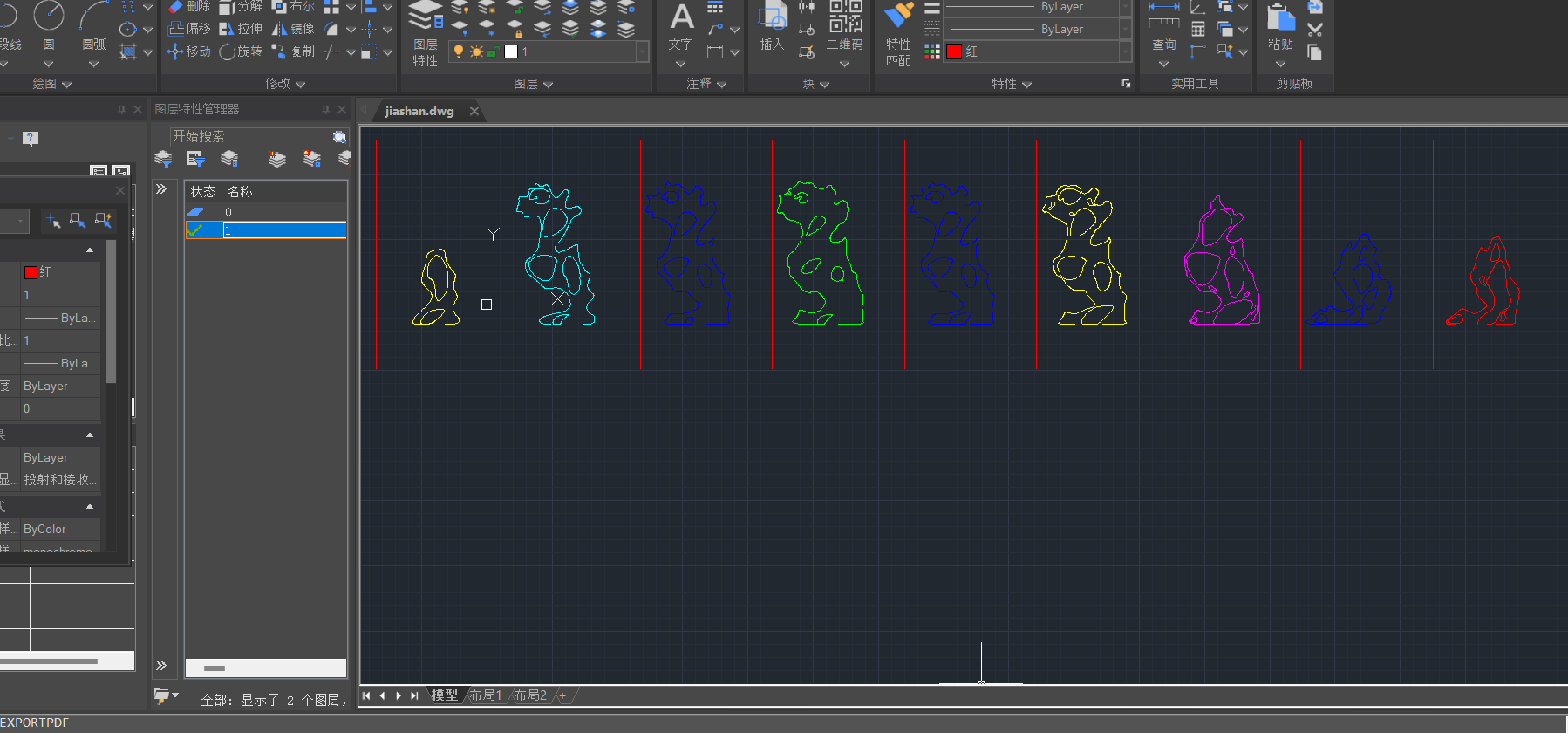Open the color dropdown showing 红
Screen dimensions: 1568x733
[x=1125, y=51]
